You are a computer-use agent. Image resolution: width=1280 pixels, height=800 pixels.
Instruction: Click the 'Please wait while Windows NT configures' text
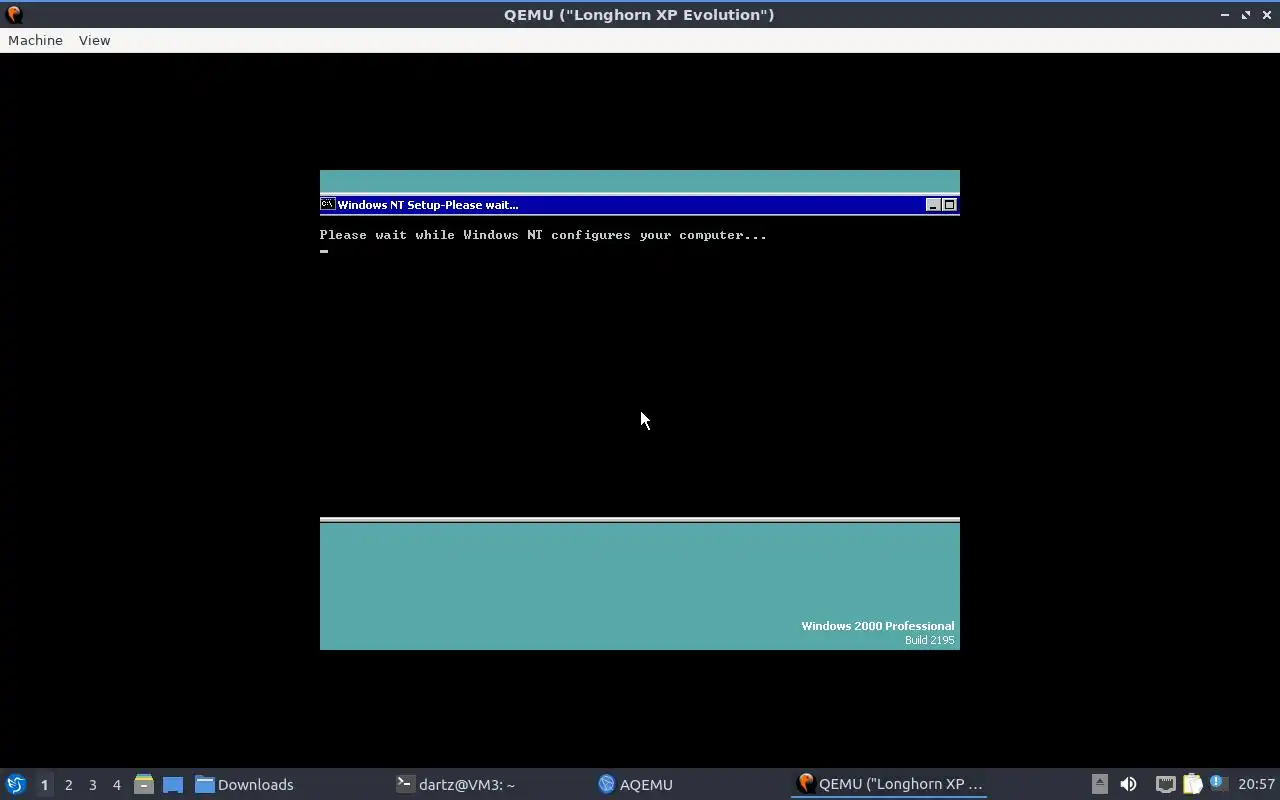pos(543,235)
